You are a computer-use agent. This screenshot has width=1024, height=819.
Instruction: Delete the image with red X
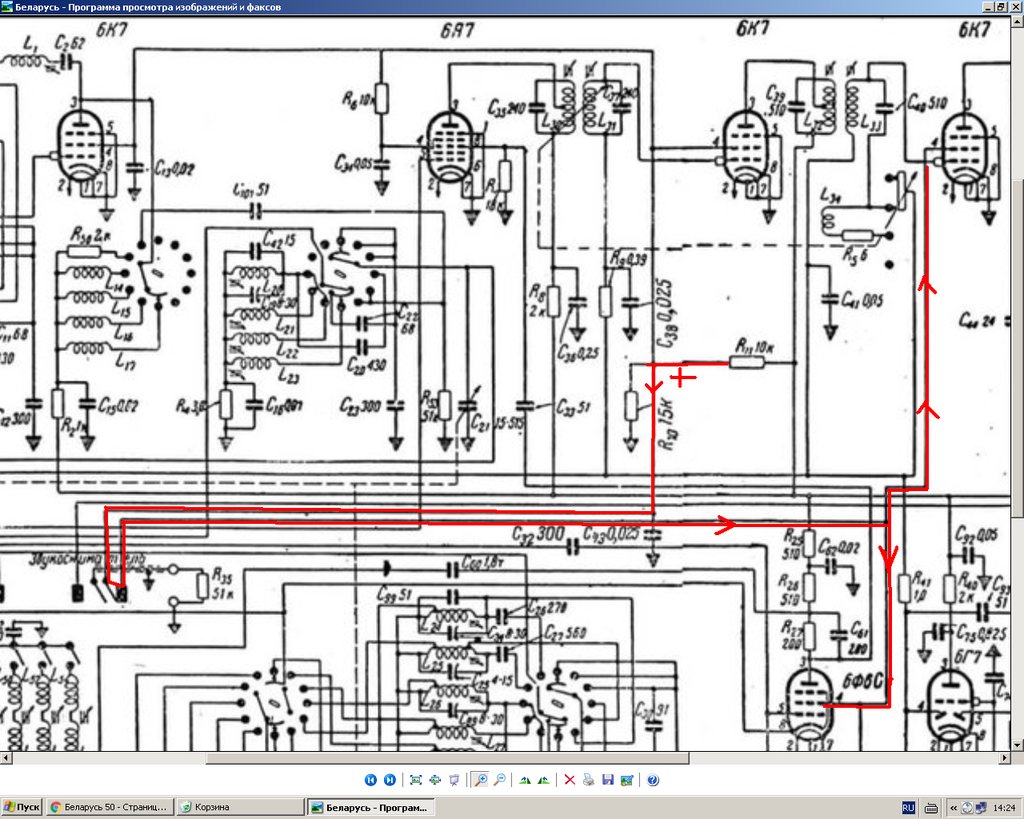tap(569, 780)
